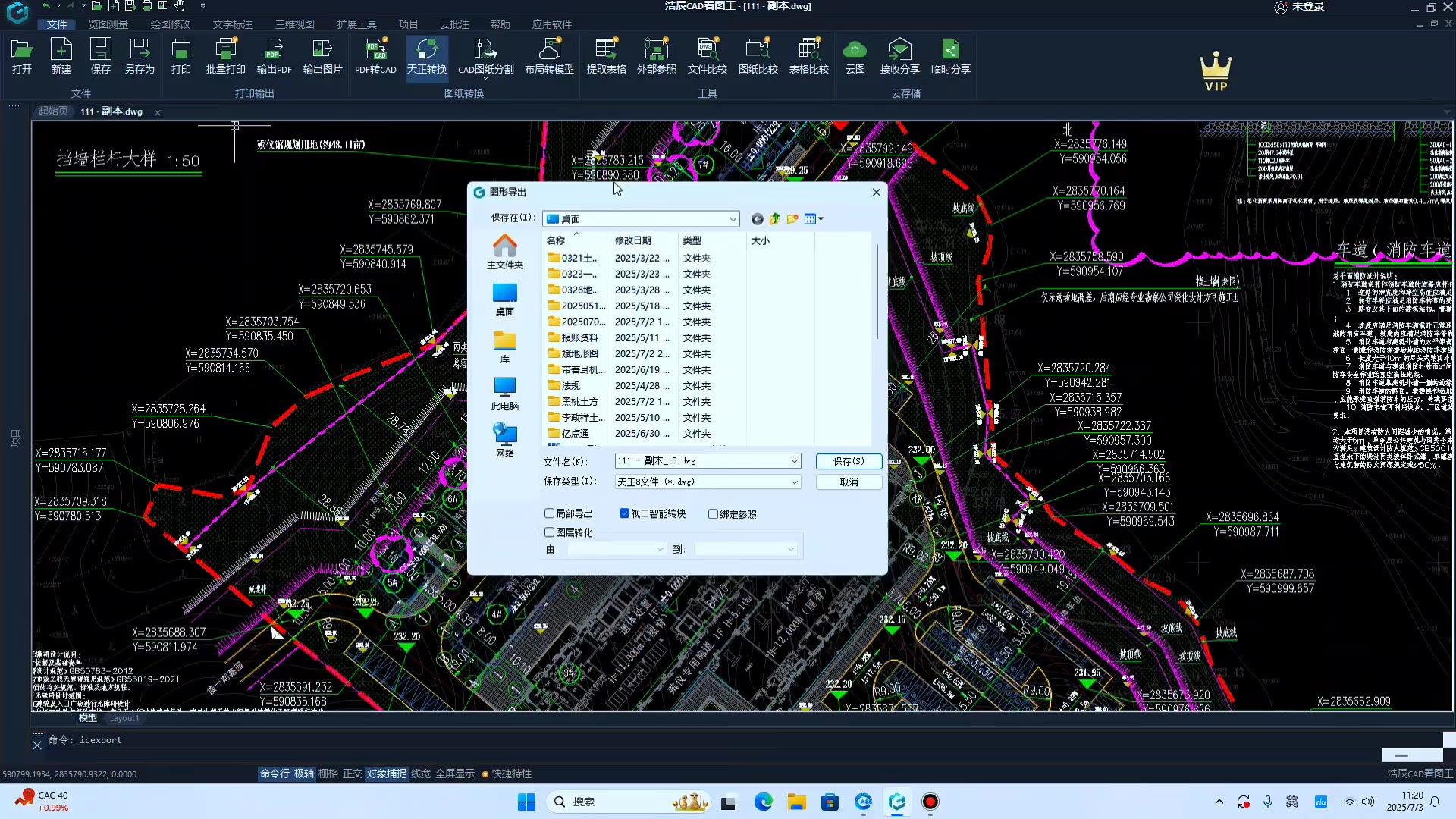Expand the 保存类型 dropdown
1456x819 pixels.
[x=794, y=482]
